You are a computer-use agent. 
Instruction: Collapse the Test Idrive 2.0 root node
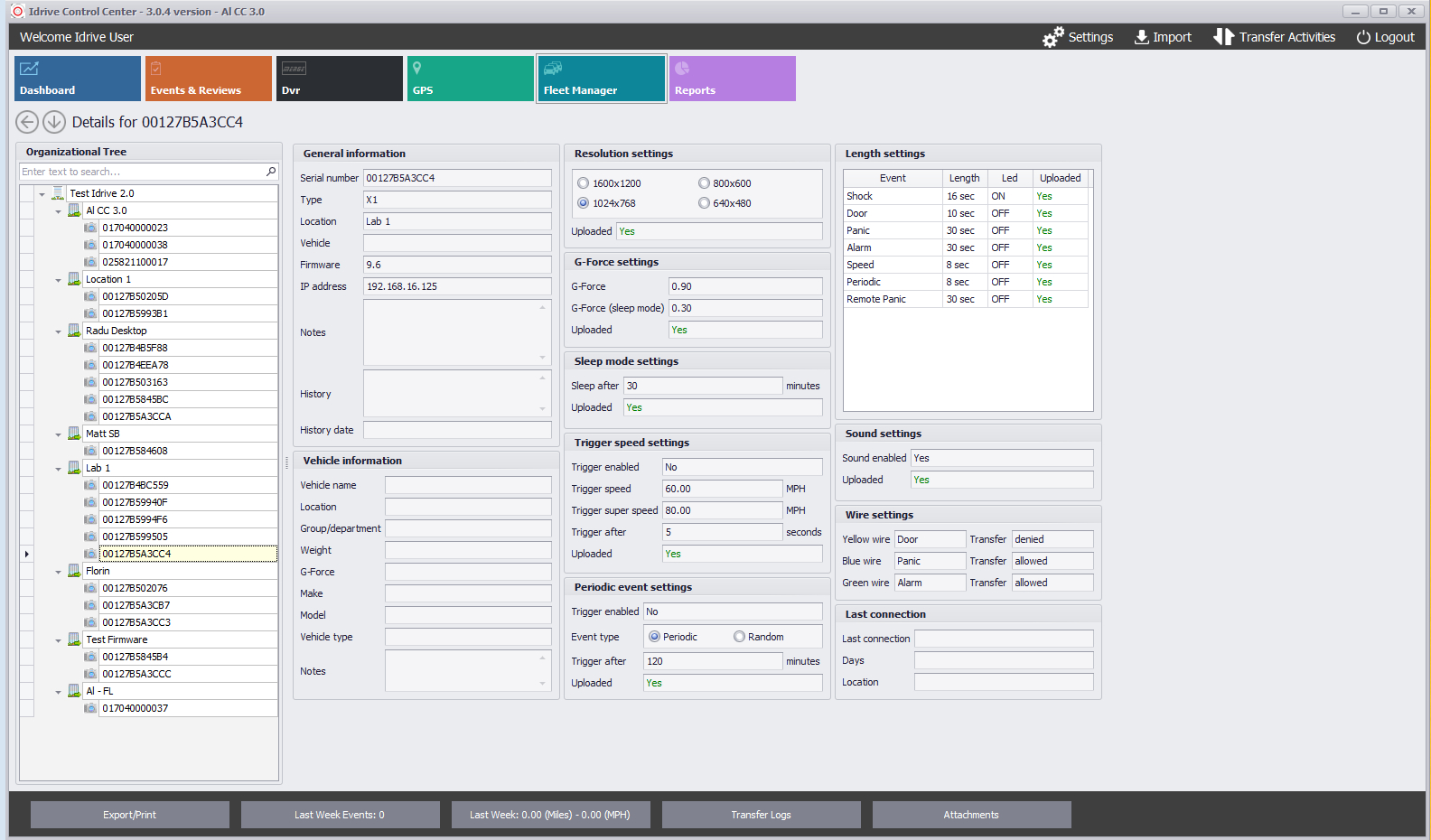tap(42, 194)
